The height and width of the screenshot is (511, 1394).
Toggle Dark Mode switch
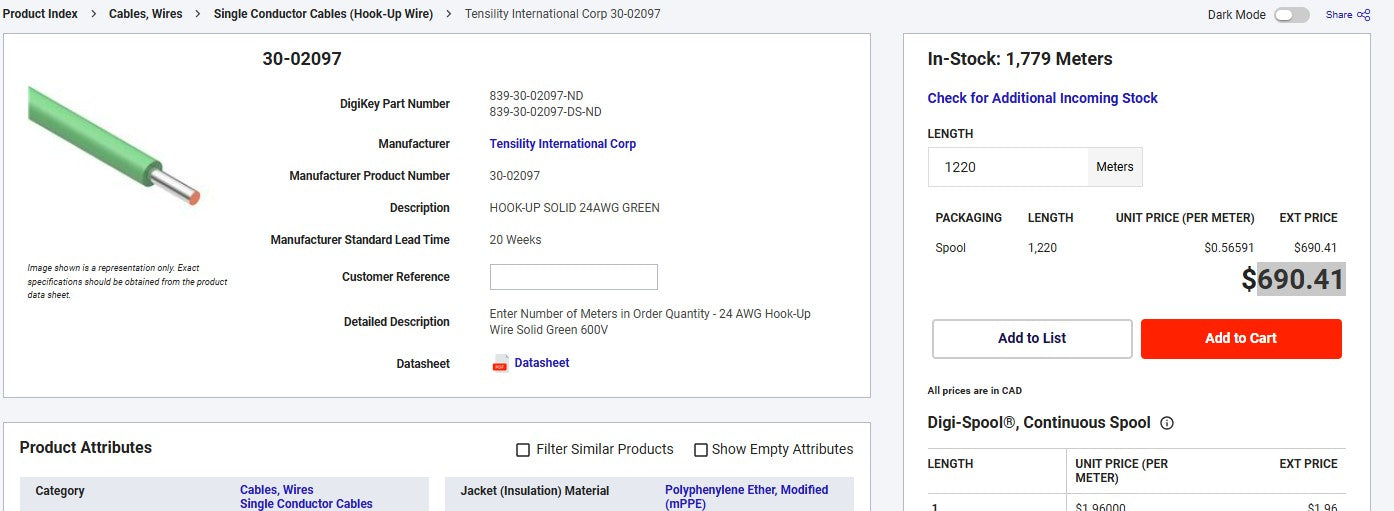(1291, 15)
